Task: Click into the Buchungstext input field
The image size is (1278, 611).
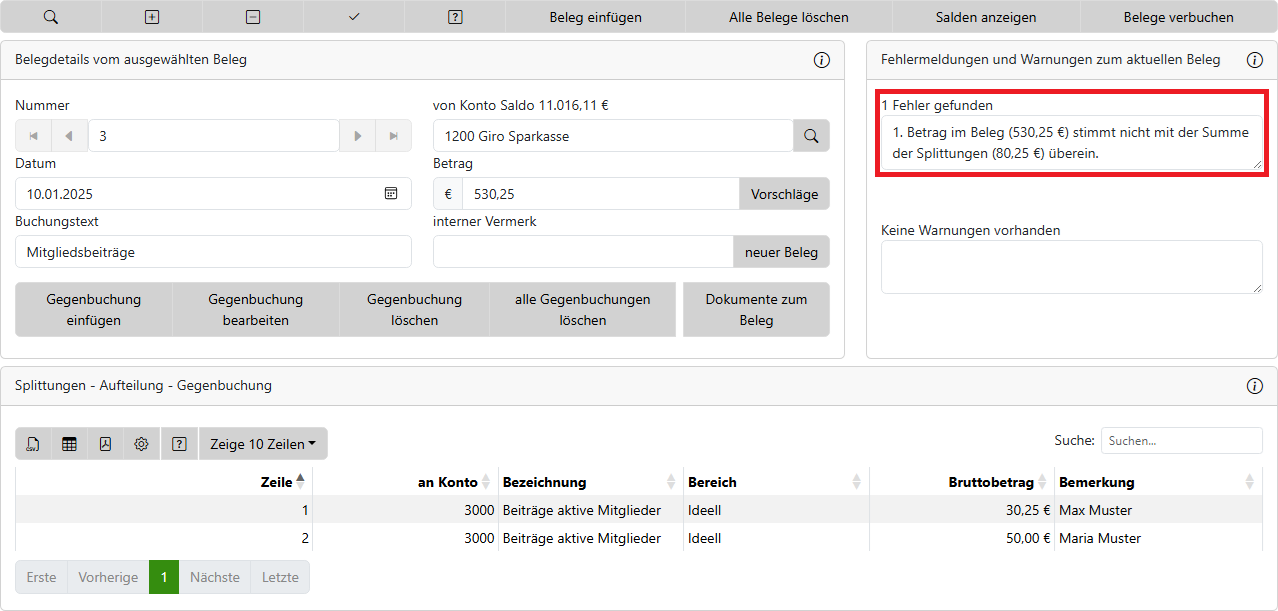Action: 213,252
